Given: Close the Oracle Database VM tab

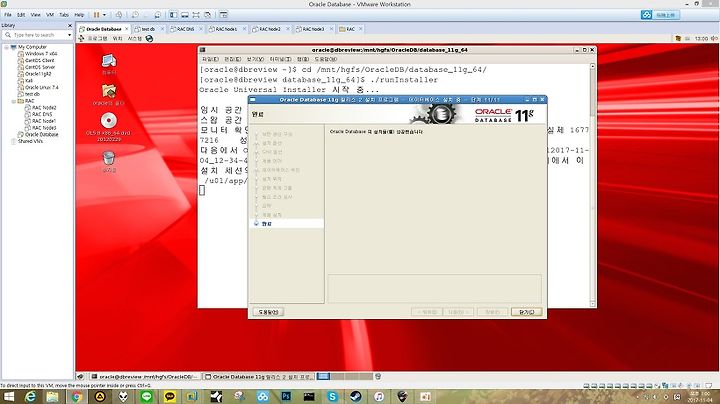Looking at the screenshot, I should tap(127, 29).
